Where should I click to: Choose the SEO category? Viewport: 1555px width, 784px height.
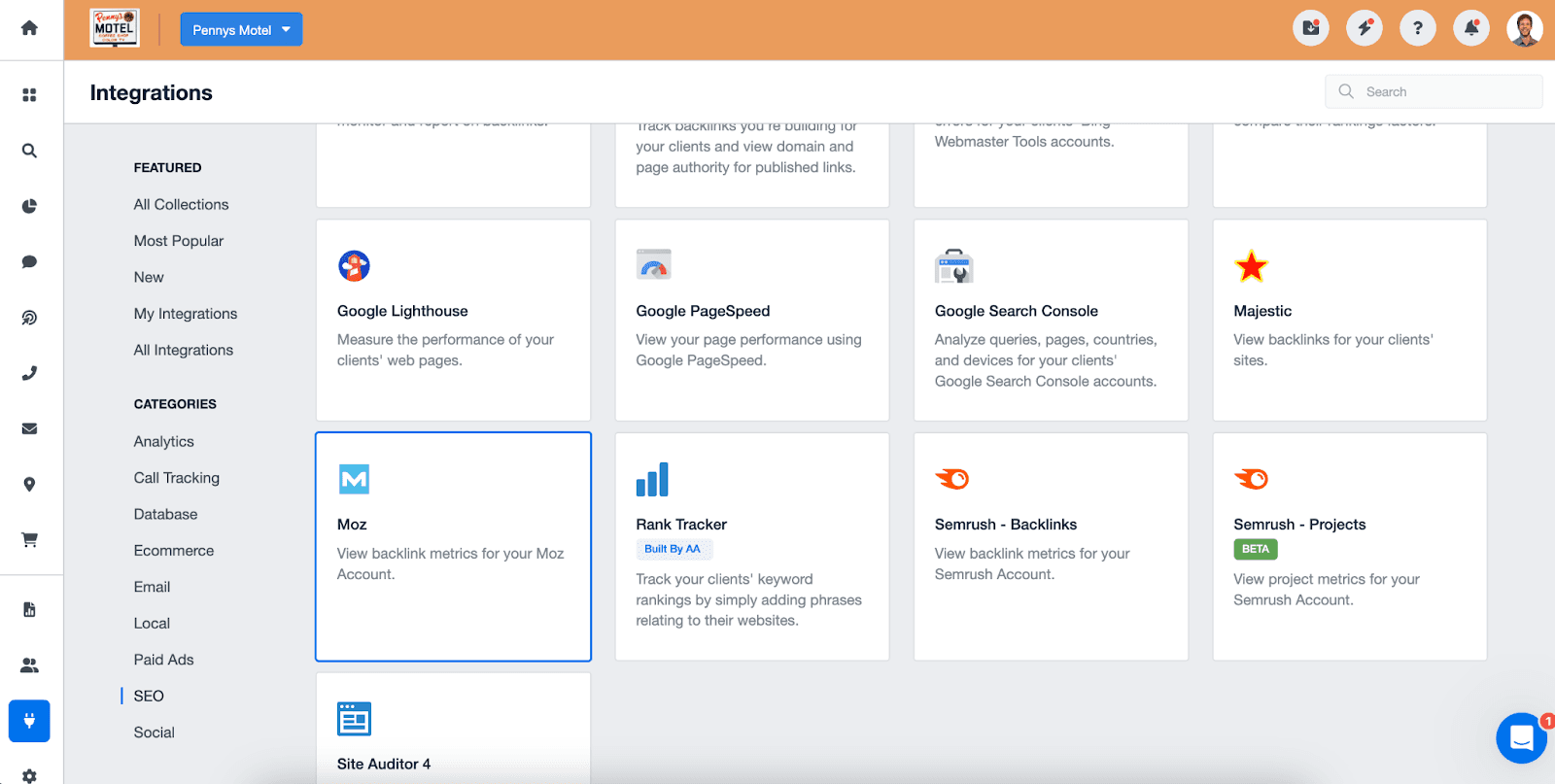(x=149, y=696)
